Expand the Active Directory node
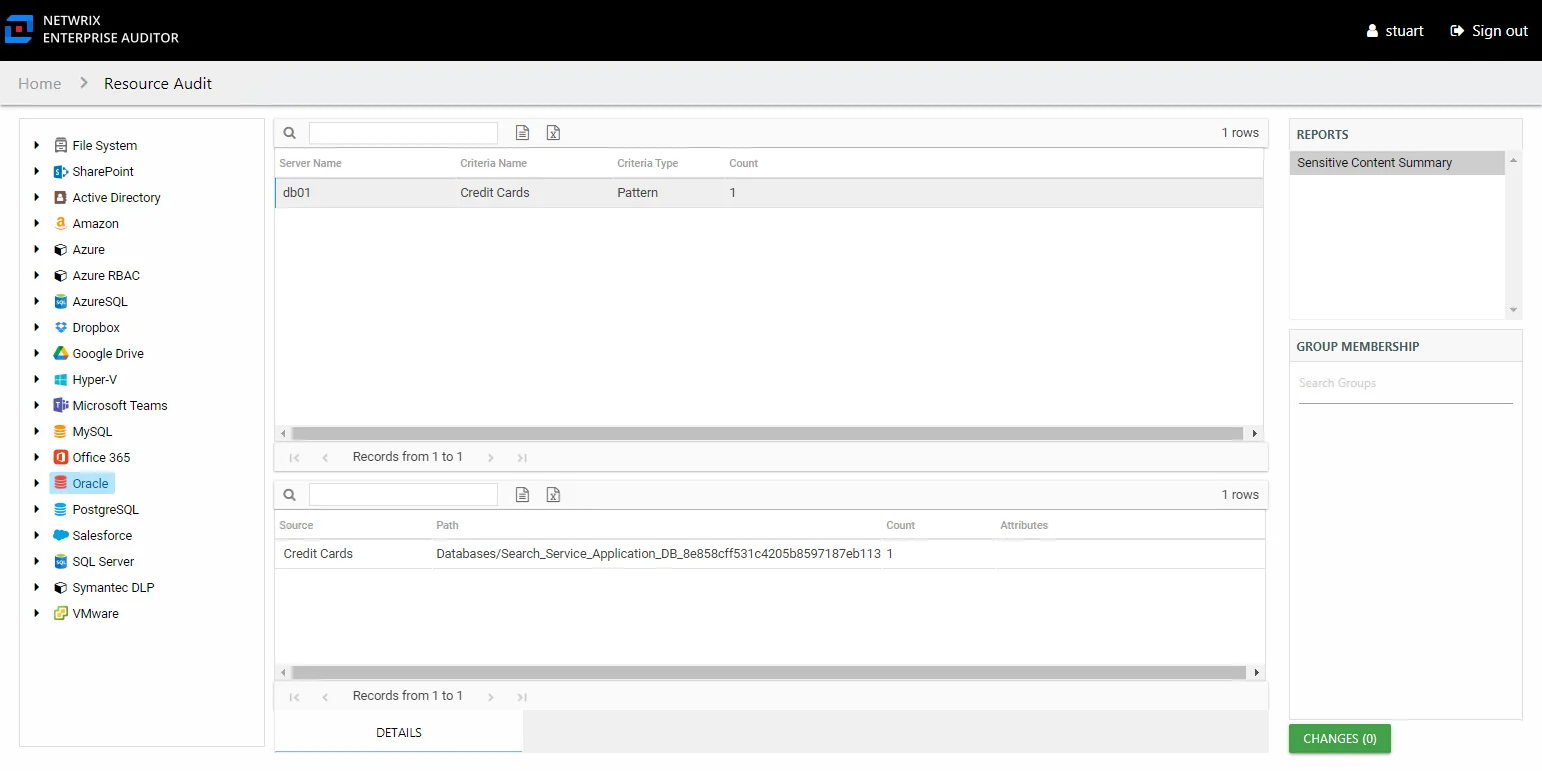The height and width of the screenshot is (771, 1542). pyautogui.click(x=37, y=197)
